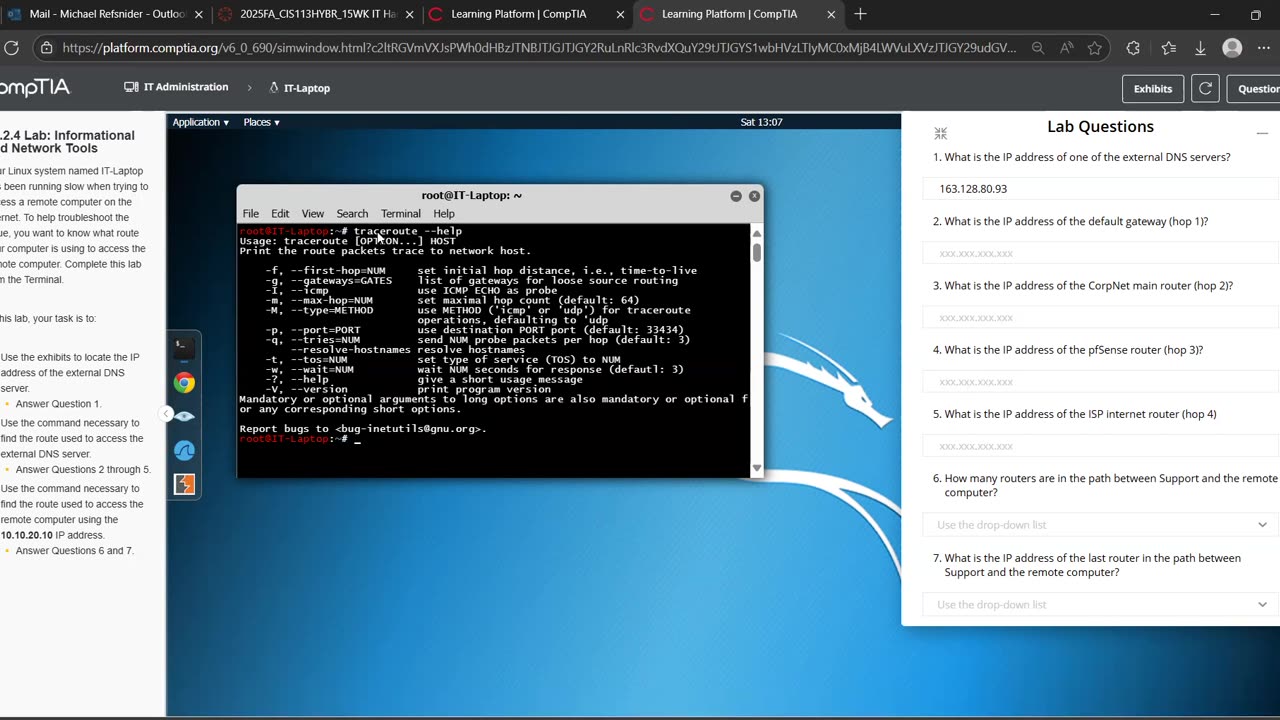Open the Burp Suite icon in the dock
This screenshot has width=1280, height=720.
(x=184, y=485)
